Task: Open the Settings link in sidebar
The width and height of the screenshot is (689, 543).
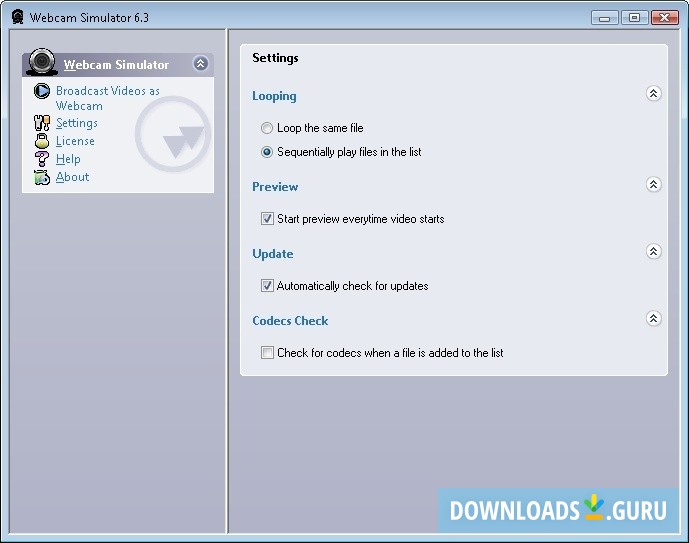Action: pos(77,123)
